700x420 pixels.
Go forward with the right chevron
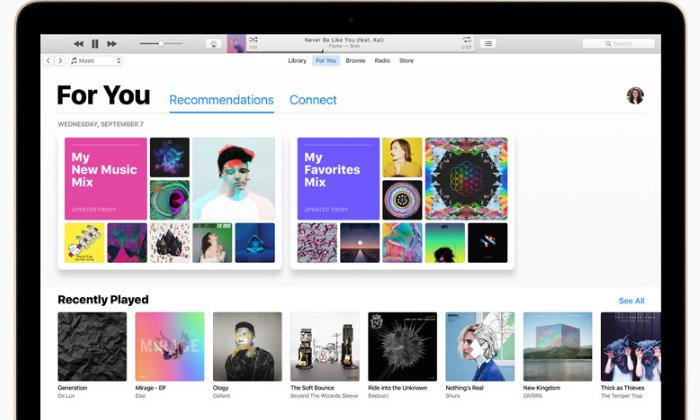60,61
